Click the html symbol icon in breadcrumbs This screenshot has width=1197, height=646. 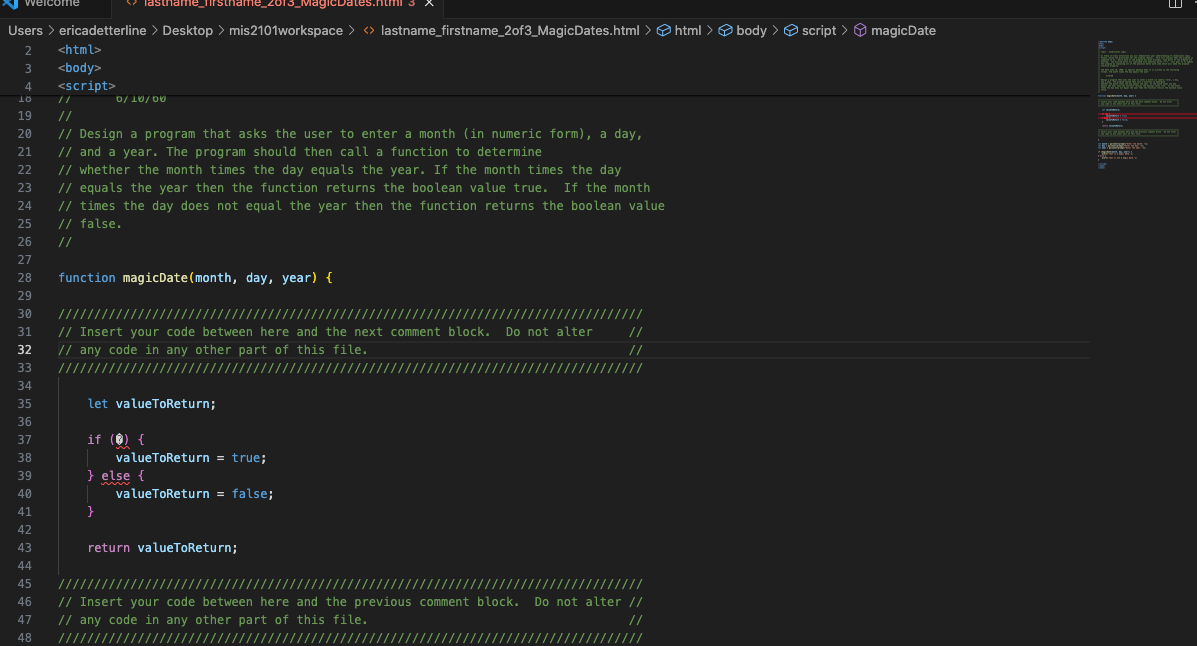pos(663,31)
